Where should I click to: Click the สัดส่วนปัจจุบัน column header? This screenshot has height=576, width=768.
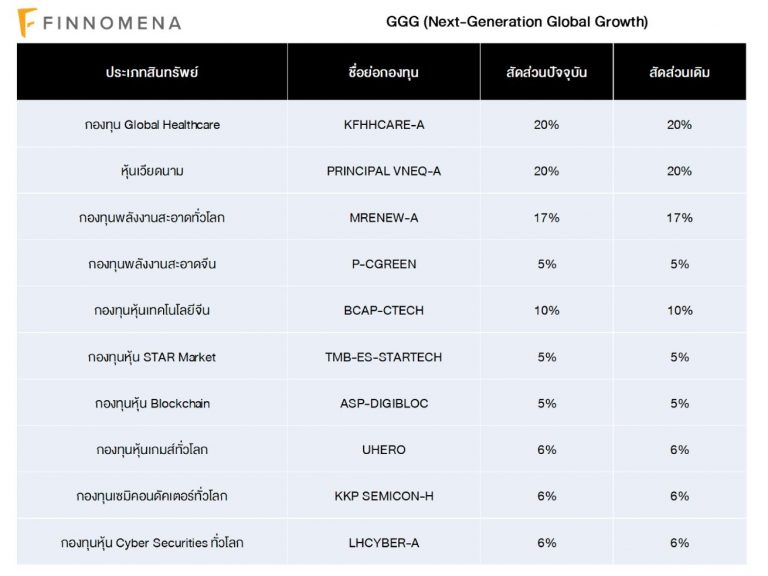(546, 73)
